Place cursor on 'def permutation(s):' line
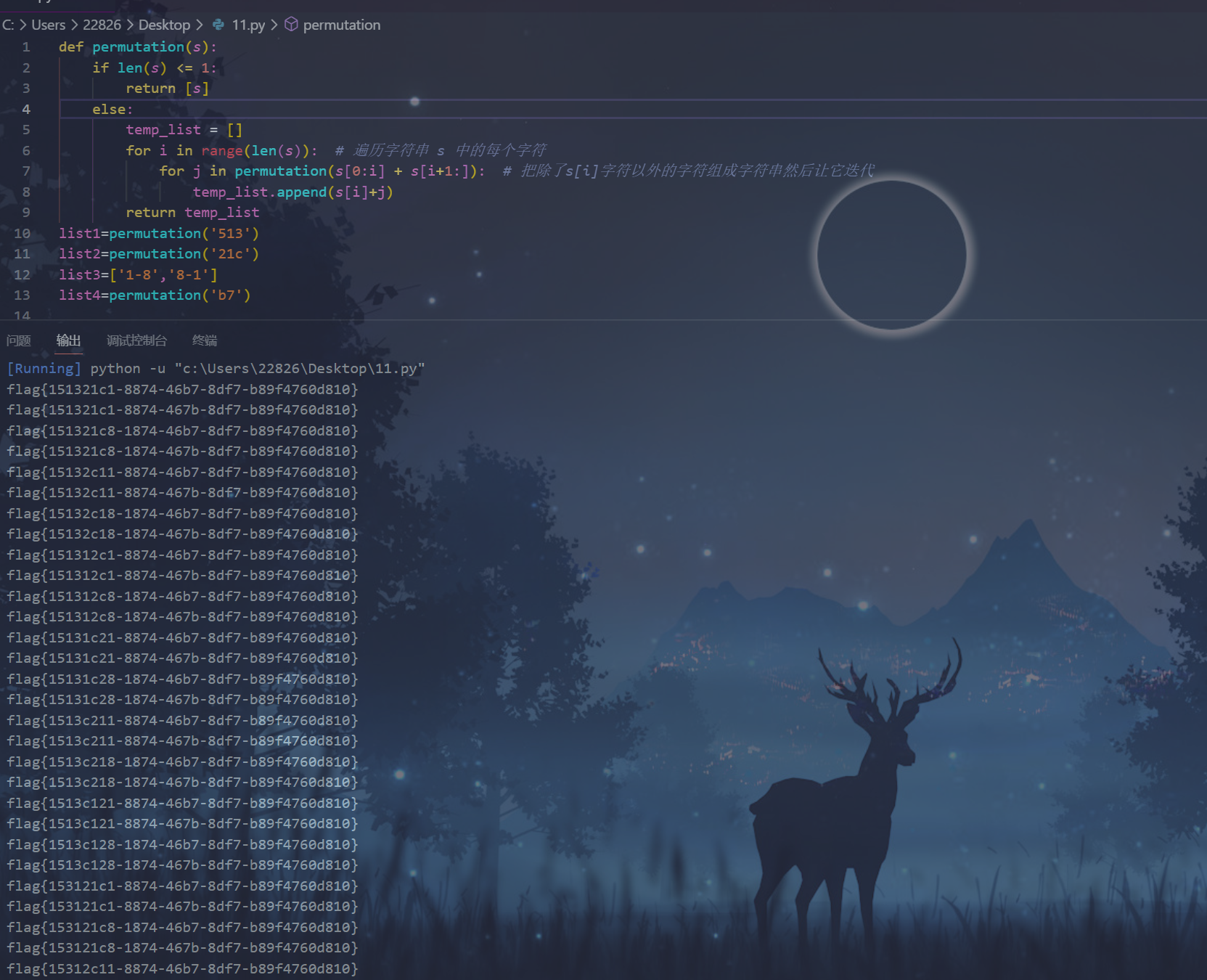 click(x=138, y=47)
